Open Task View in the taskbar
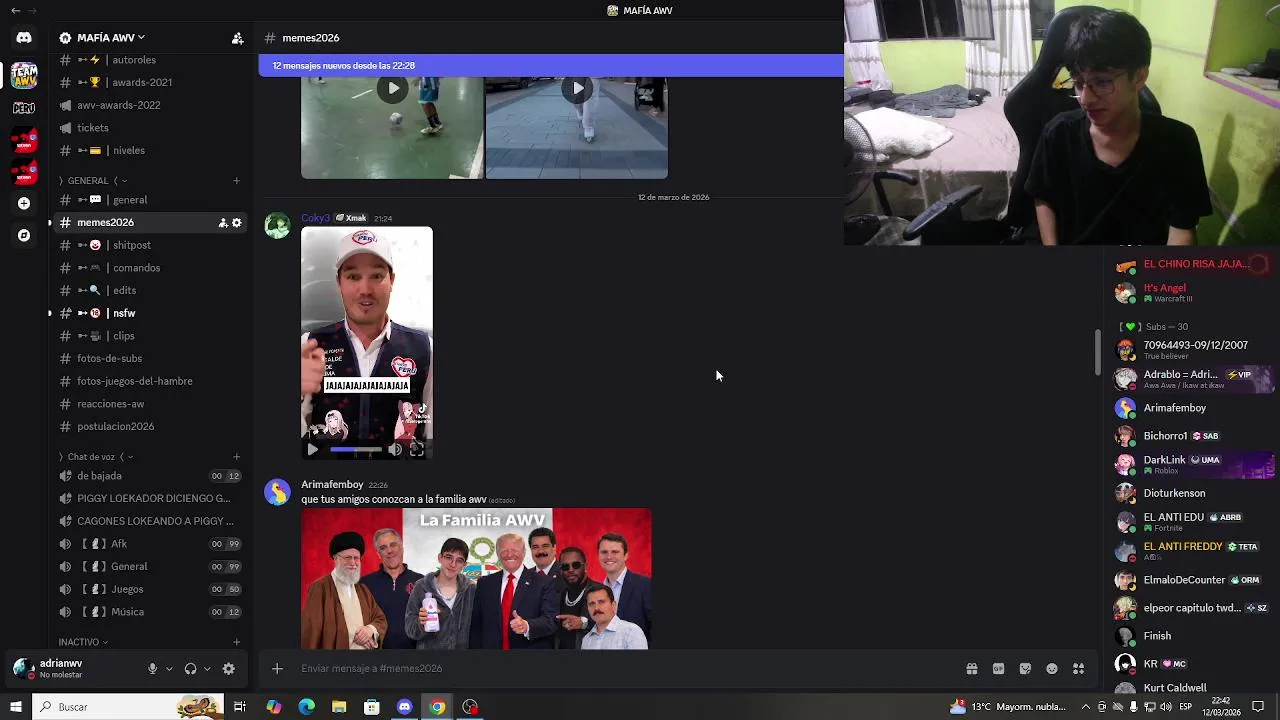 click(240, 707)
